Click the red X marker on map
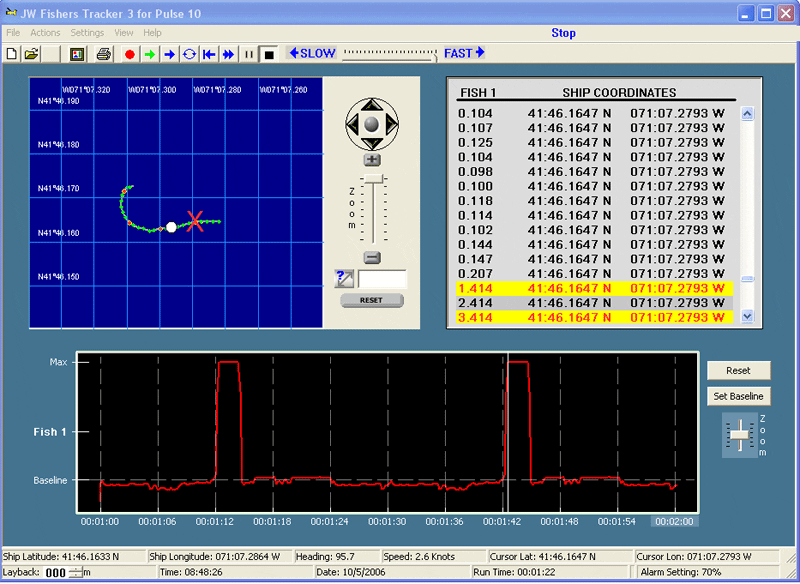This screenshot has width=800, height=584. pyautogui.click(x=195, y=221)
